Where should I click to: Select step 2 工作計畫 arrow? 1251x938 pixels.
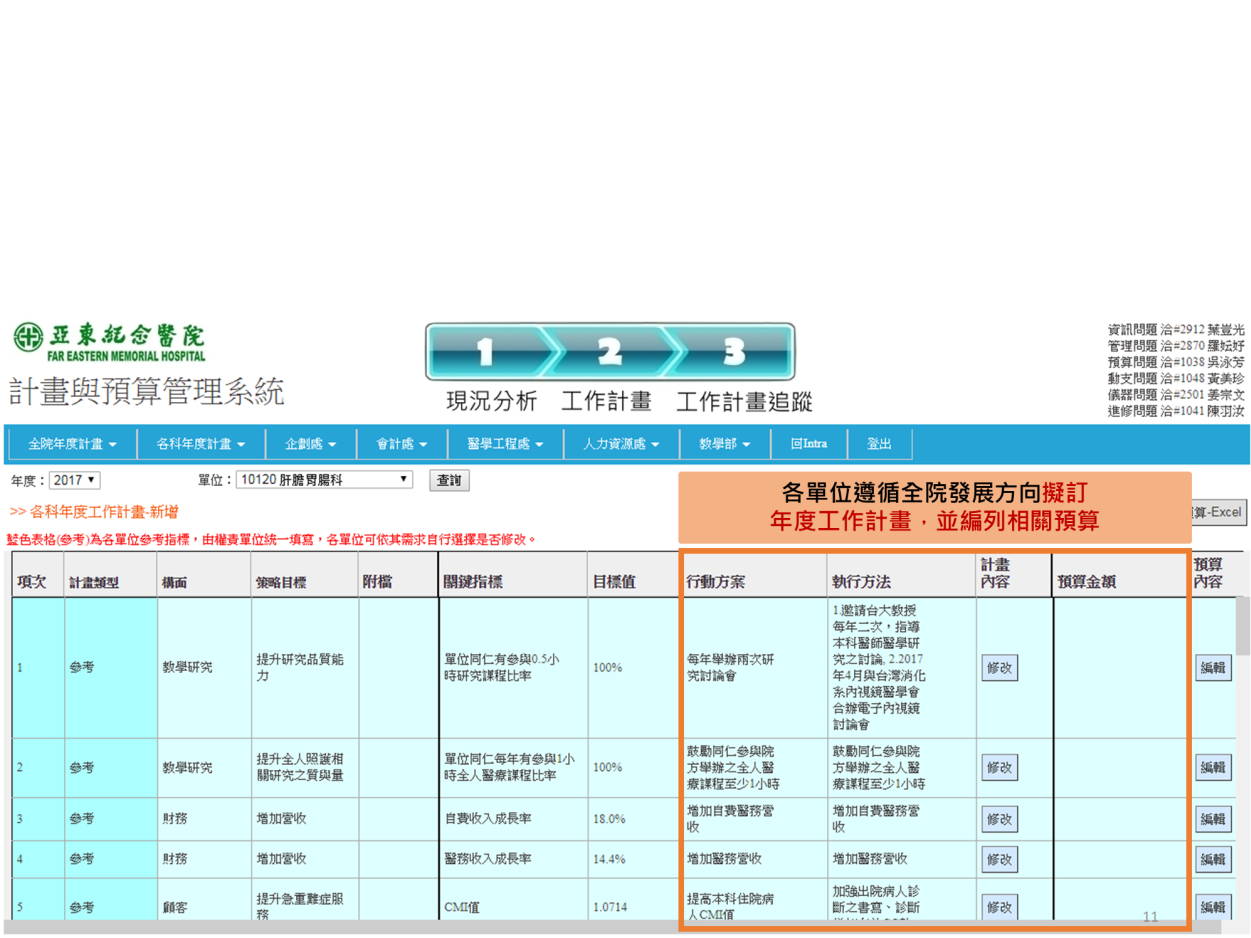coord(610,352)
